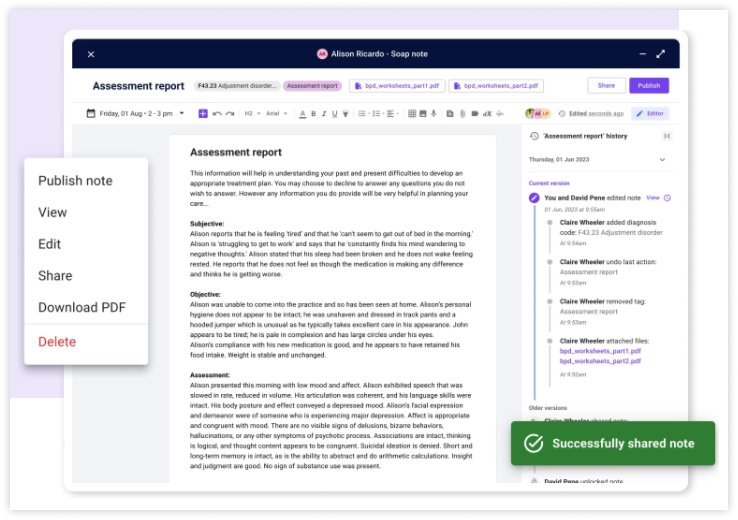Click Alison Ricardo avatar in title bar

(322, 54)
